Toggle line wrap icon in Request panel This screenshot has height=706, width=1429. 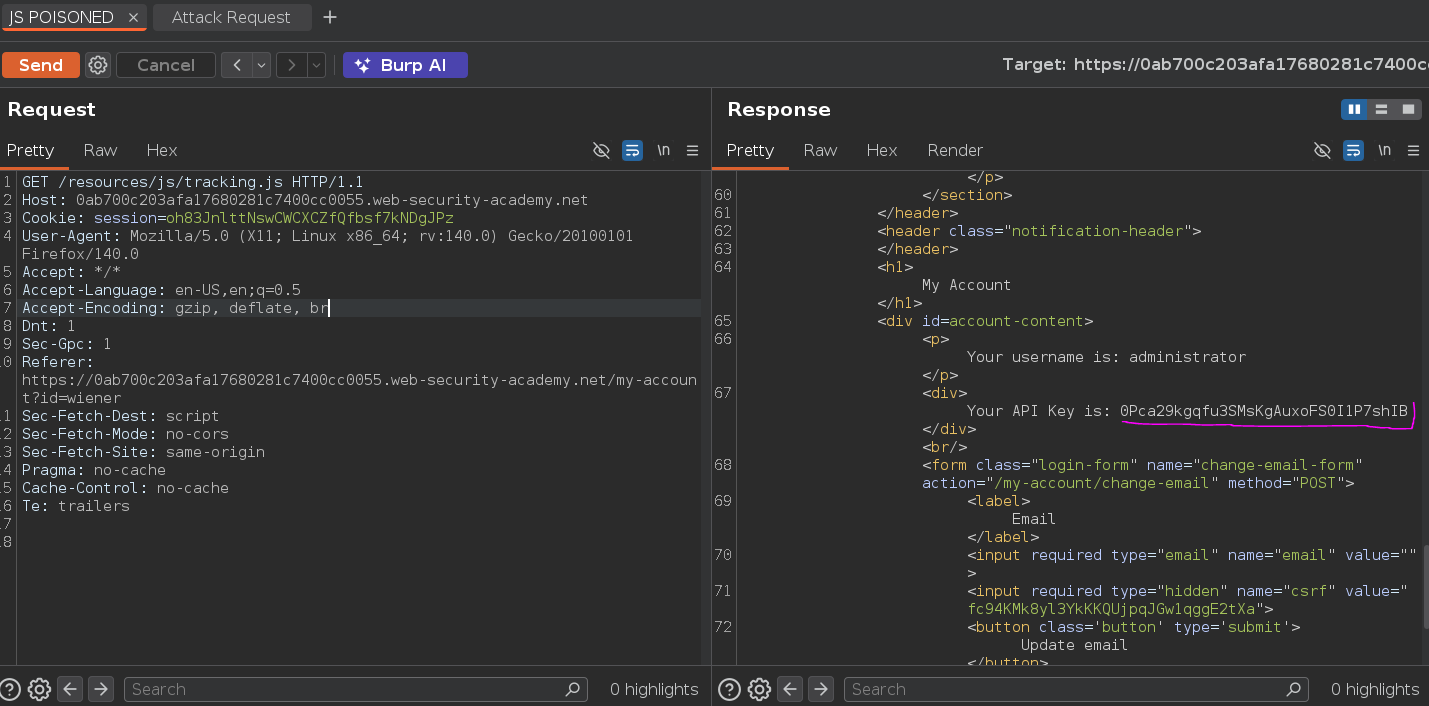(x=632, y=151)
